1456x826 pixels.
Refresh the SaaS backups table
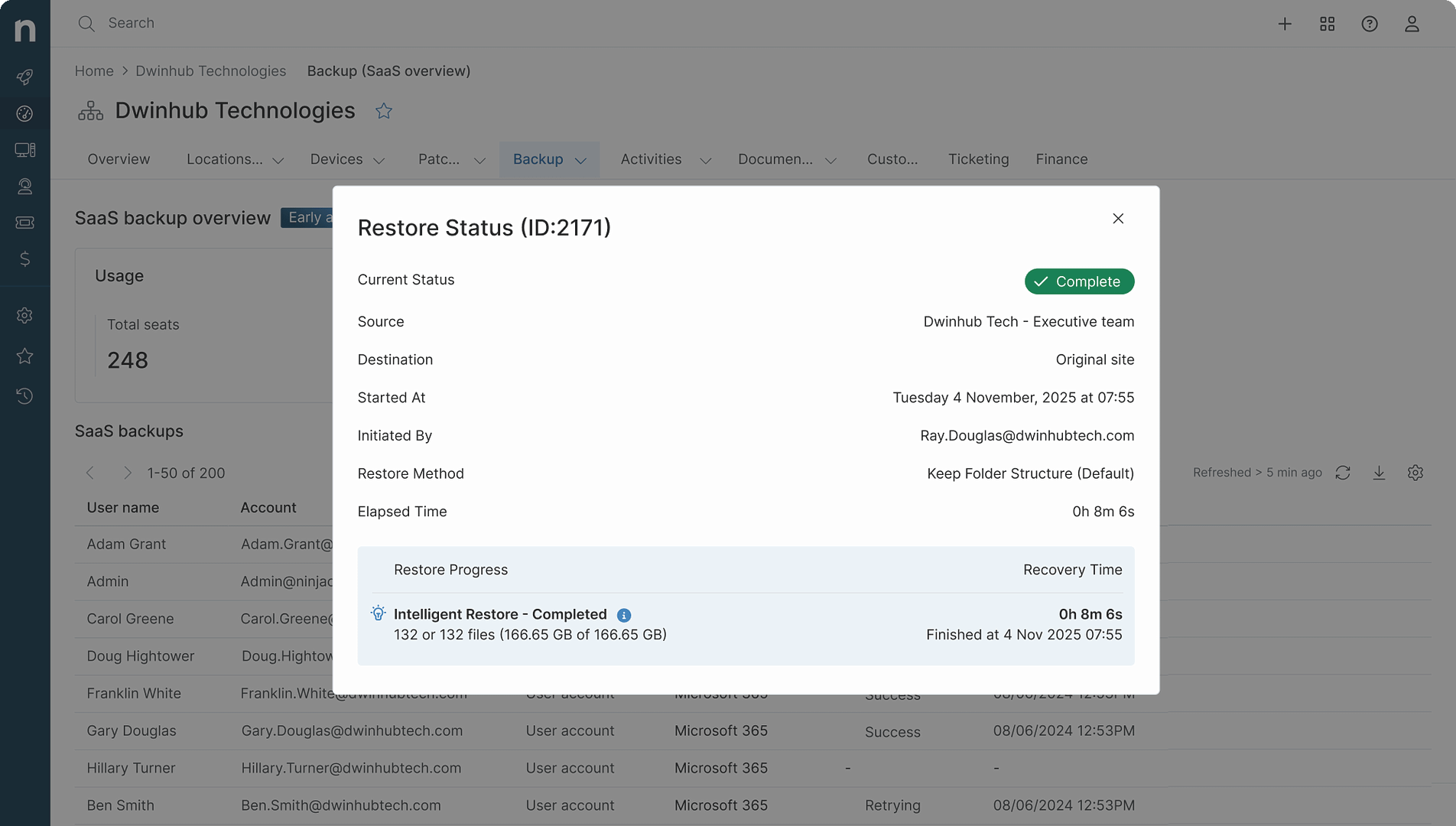1343,473
